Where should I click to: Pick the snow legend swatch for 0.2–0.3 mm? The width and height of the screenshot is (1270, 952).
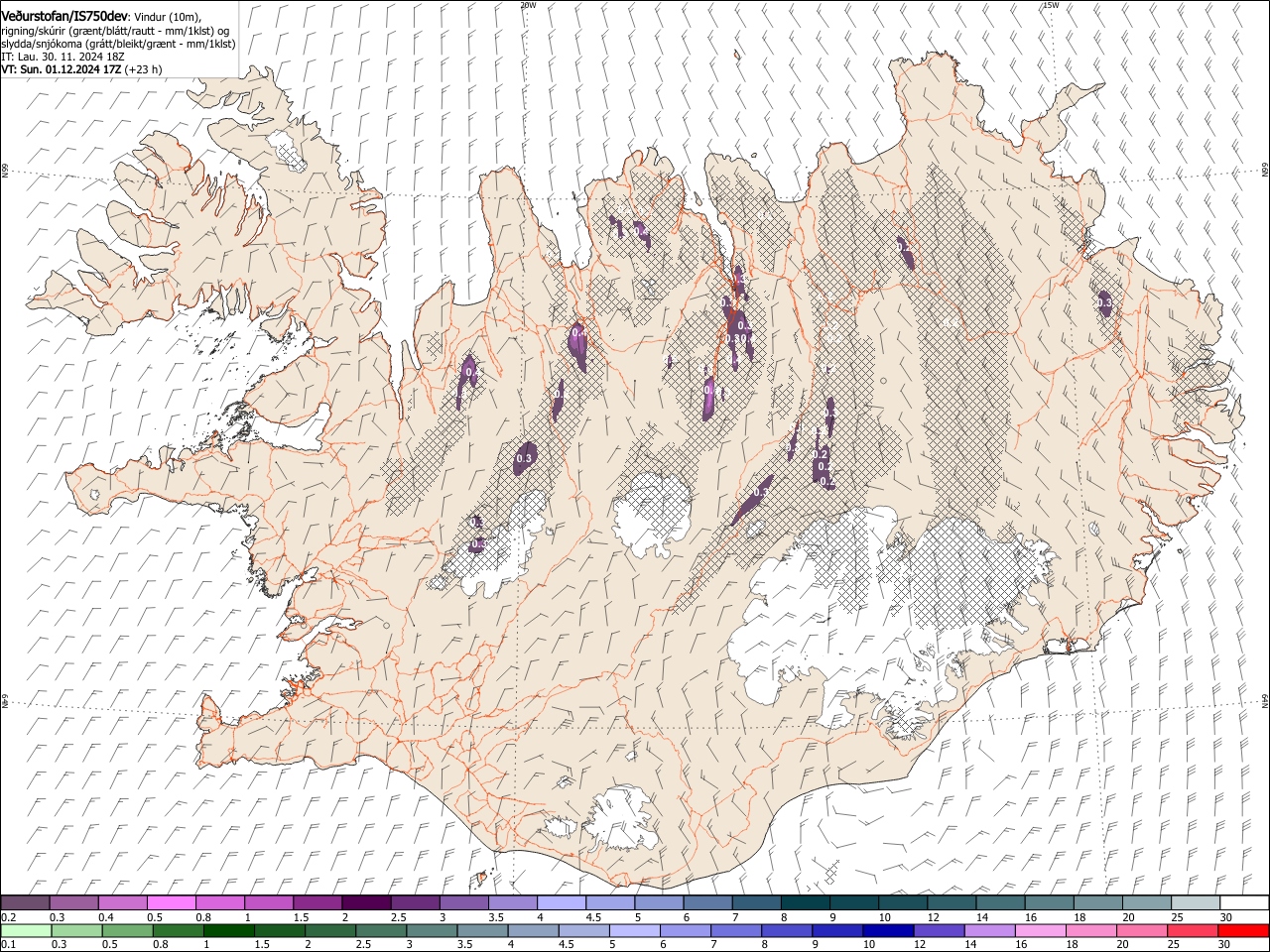pos(26,903)
